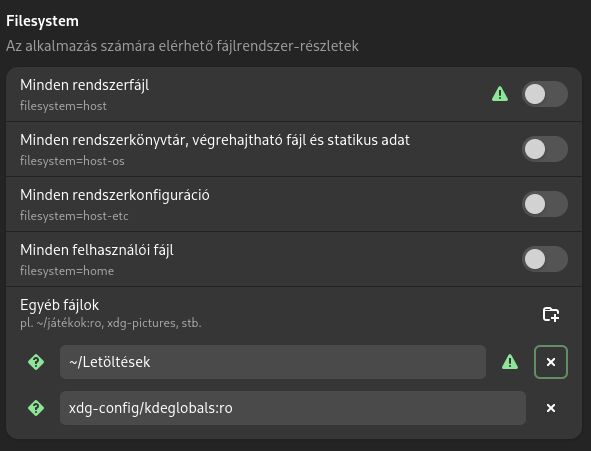Click the 'Filesystem' section heading

point(42,21)
